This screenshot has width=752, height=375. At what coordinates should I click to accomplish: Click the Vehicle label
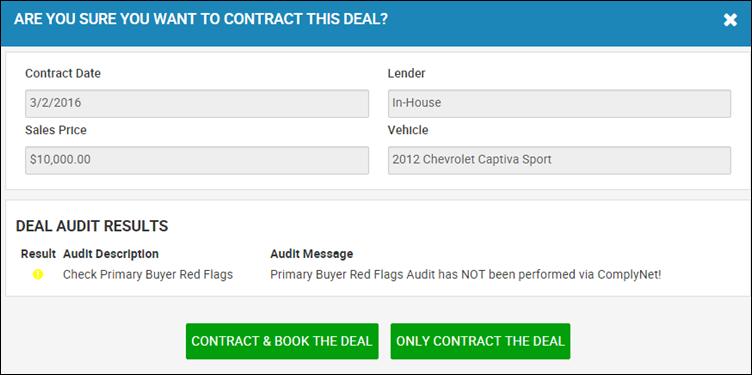point(408,130)
